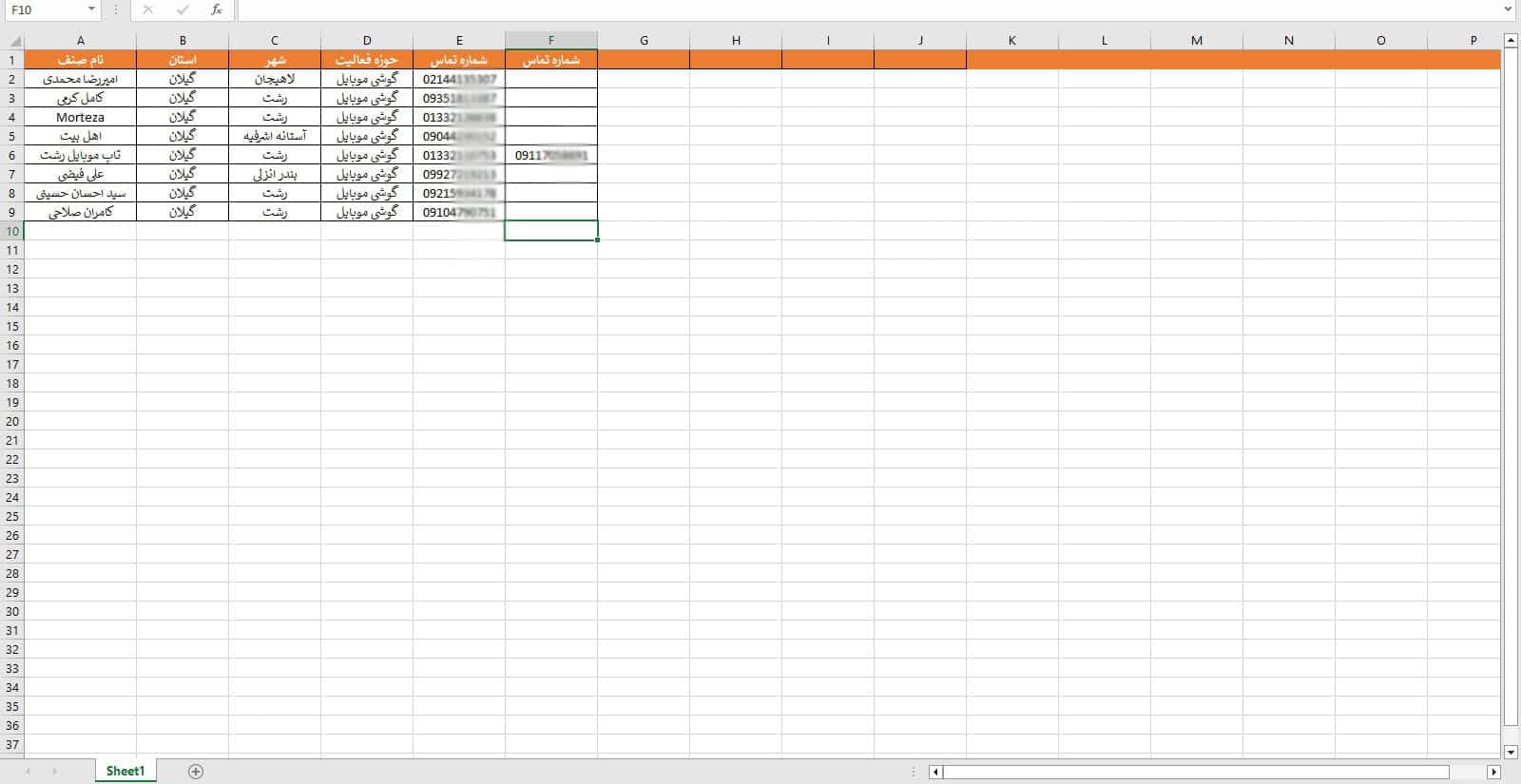Click header cell 'حوزه فعالیت'
This screenshot has width=1521, height=784.
point(367,60)
